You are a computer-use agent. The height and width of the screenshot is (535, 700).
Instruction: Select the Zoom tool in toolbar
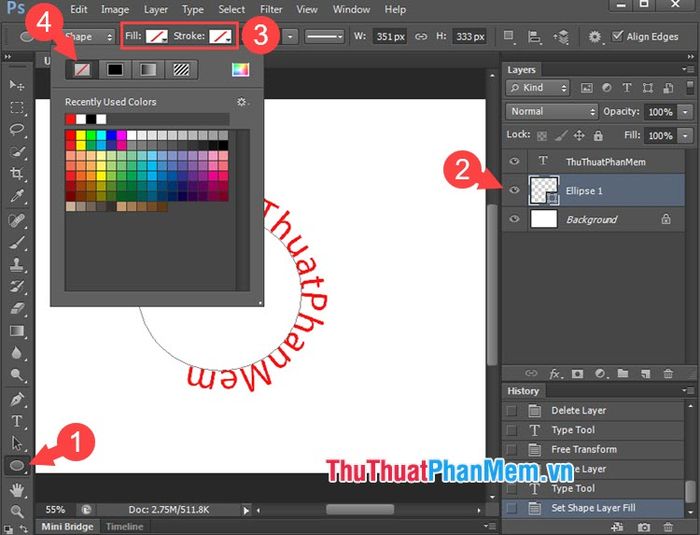click(x=17, y=511)
